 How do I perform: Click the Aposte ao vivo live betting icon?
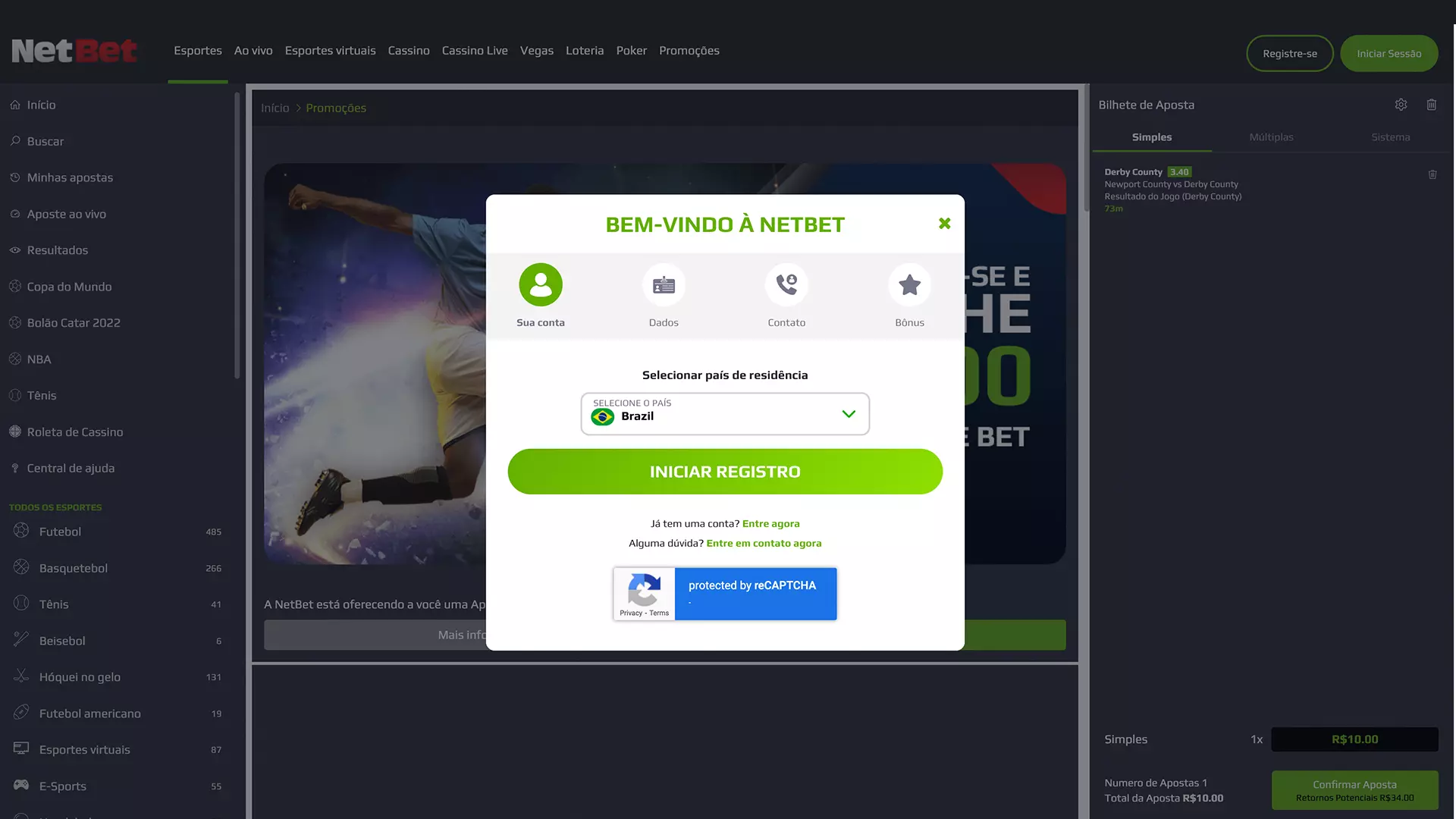tap(15, 214)
